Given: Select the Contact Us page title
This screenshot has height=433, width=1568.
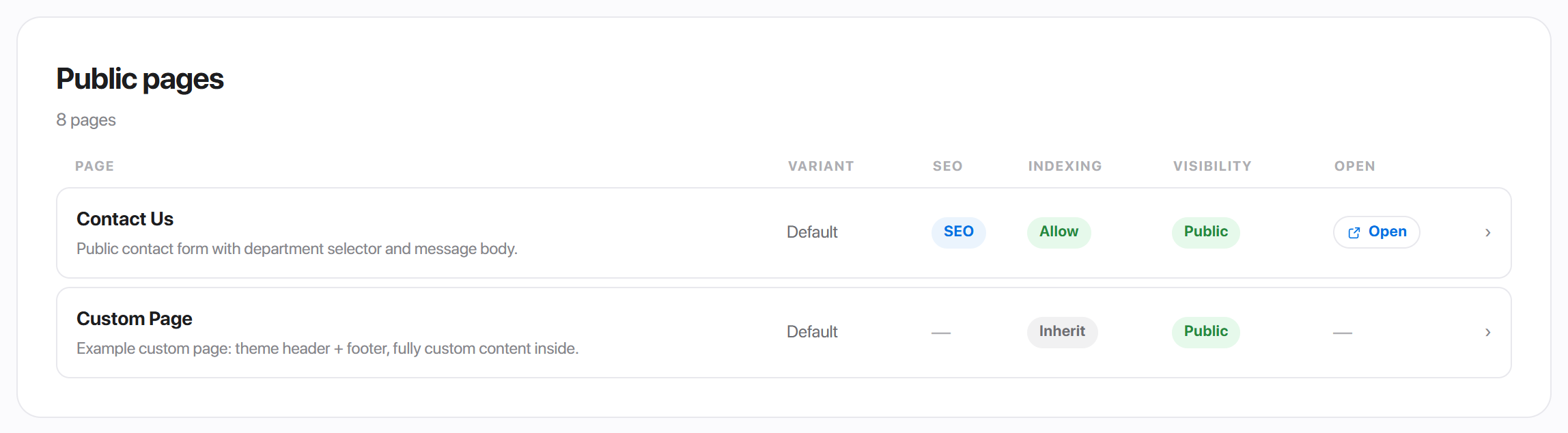Looking at the screenshot, I should (125, 219).
